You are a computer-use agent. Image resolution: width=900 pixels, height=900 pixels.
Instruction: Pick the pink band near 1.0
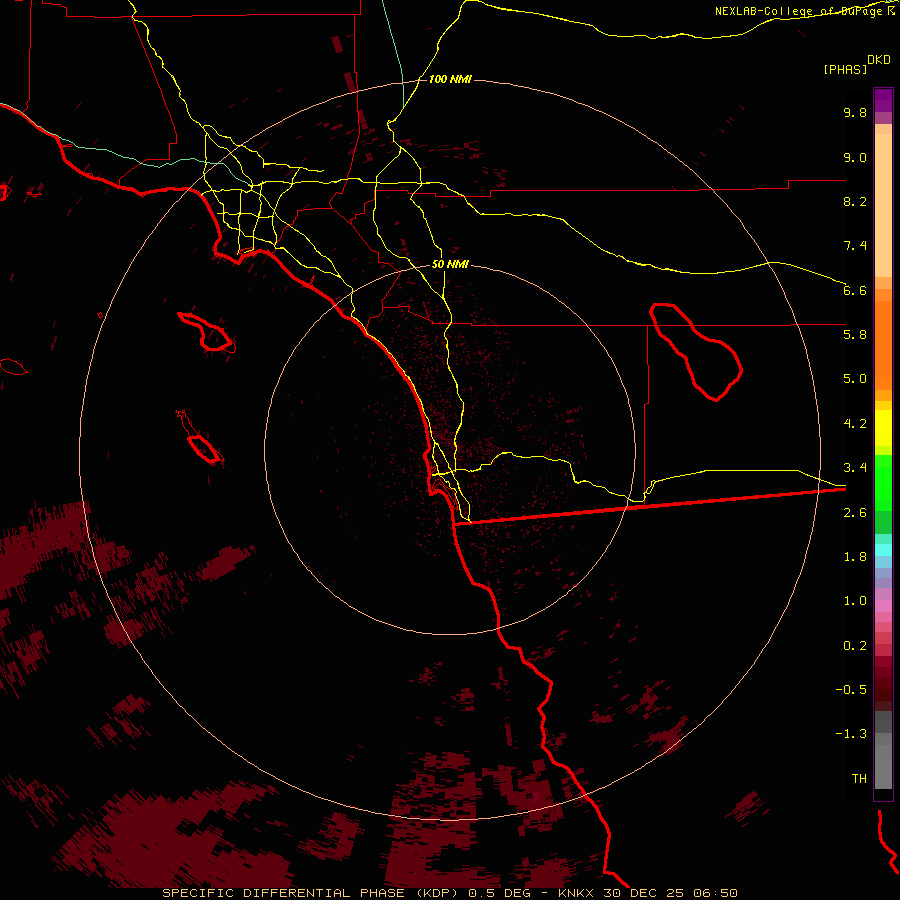point(883,606)
